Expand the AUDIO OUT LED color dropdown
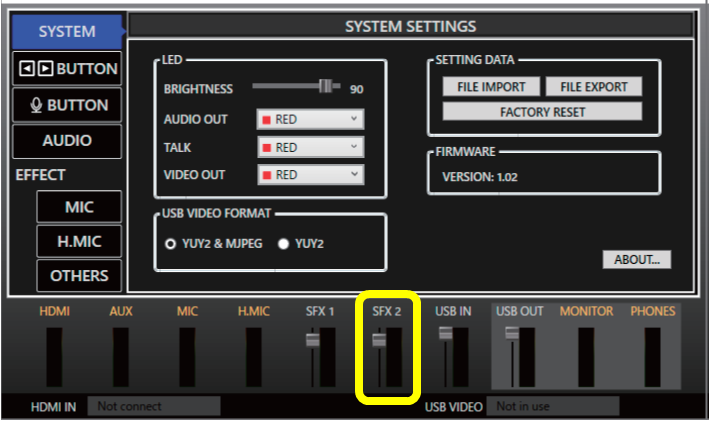The height and width of the screenshot is (422, 711). click(x=310, y=120)
